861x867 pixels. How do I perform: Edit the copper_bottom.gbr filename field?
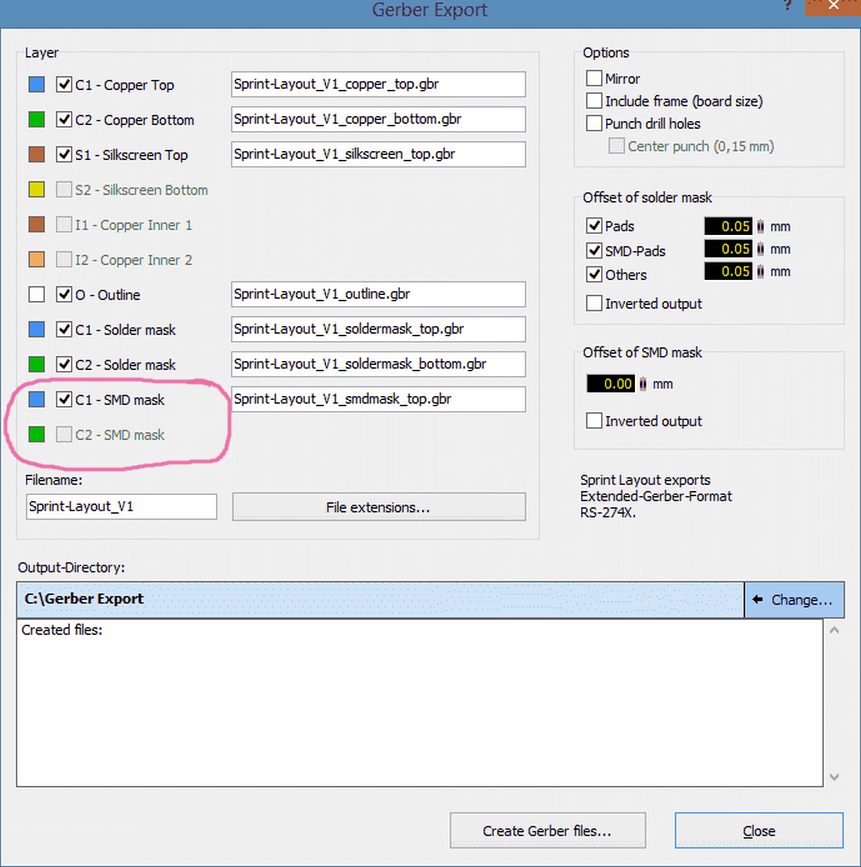(x=378, y=119)
